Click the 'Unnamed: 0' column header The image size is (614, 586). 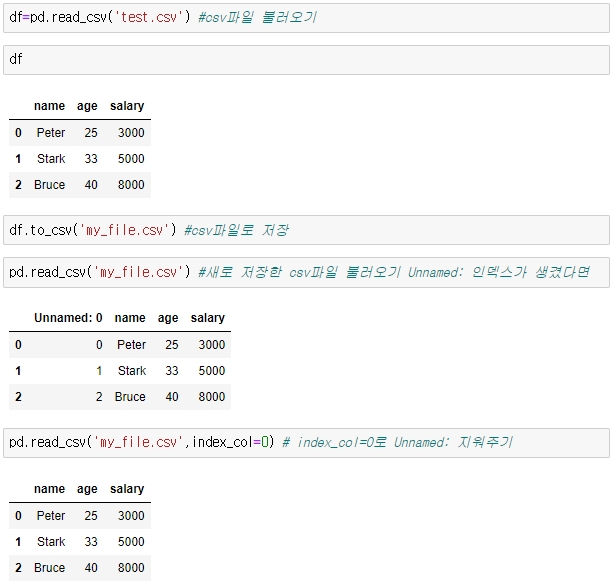[68, 318]
